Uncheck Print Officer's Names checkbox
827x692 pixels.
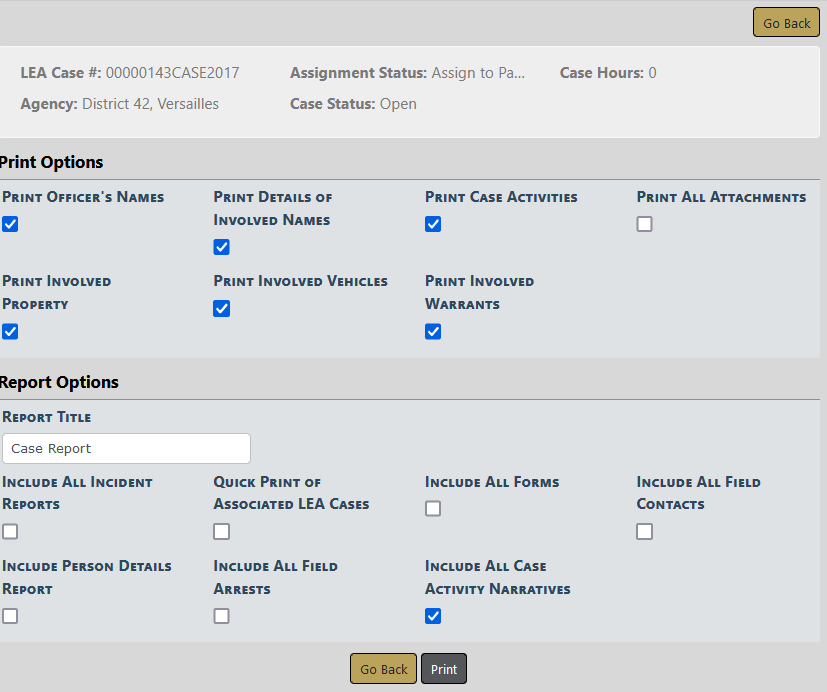click(10, 224)
